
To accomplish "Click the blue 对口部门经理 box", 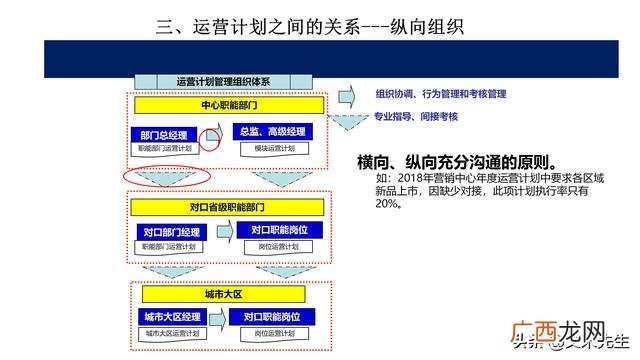I will coord(171,232).
